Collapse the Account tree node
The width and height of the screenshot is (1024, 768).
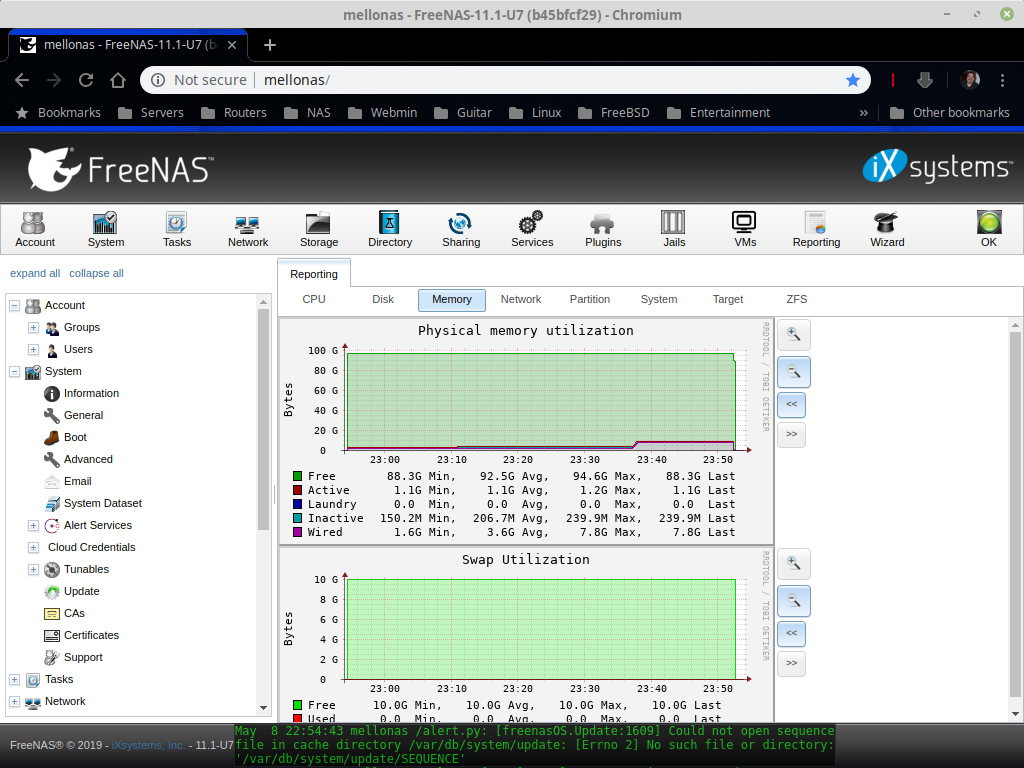coord(14,306)
